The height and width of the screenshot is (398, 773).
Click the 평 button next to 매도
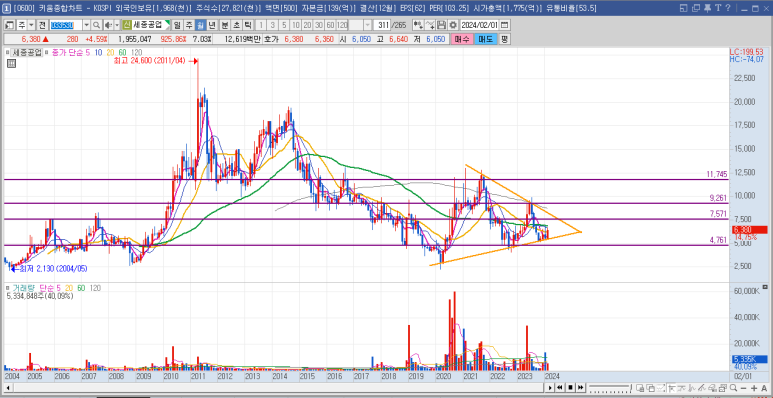504,39
